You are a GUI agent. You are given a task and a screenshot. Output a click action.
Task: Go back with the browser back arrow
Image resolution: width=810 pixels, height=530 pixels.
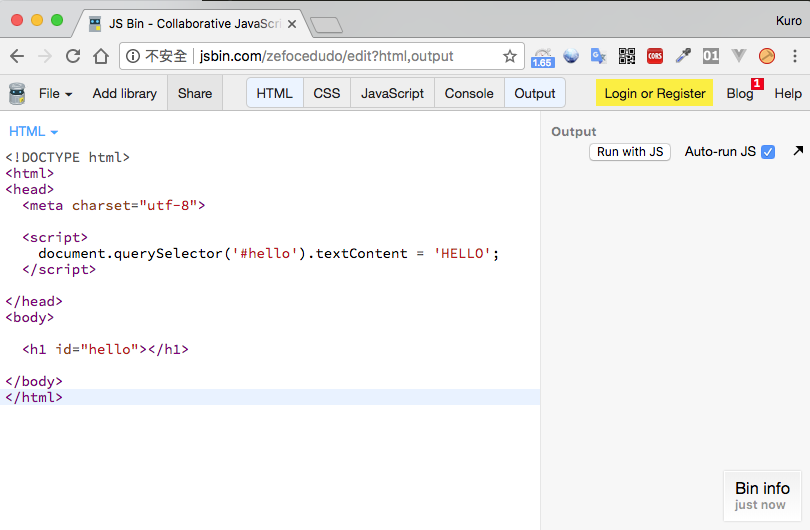tap(17, 56)
